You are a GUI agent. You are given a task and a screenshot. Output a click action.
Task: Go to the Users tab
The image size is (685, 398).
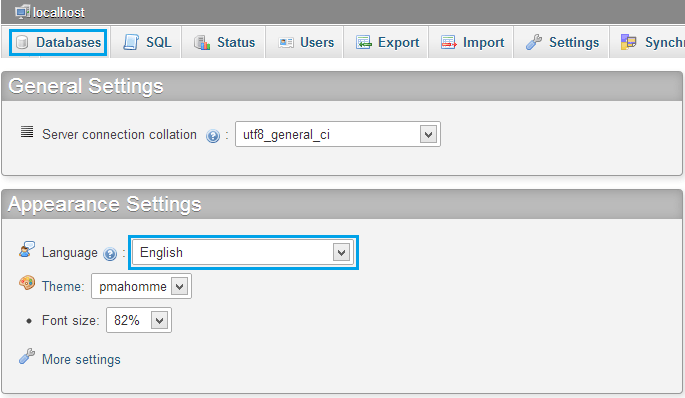pos(305,42)
